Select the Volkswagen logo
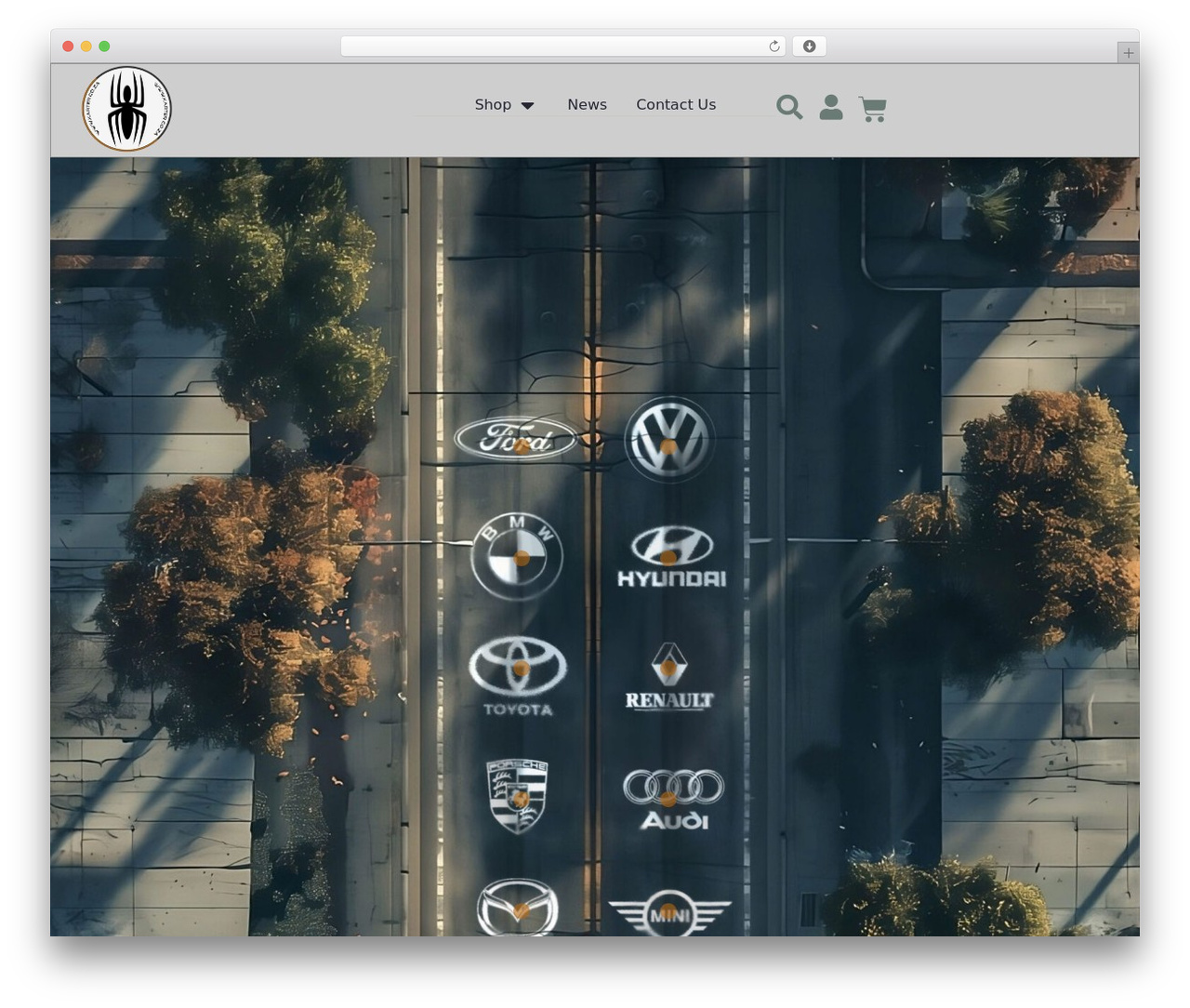The width and height of the screenshot is (1190, 1008). tap(669, 439)
